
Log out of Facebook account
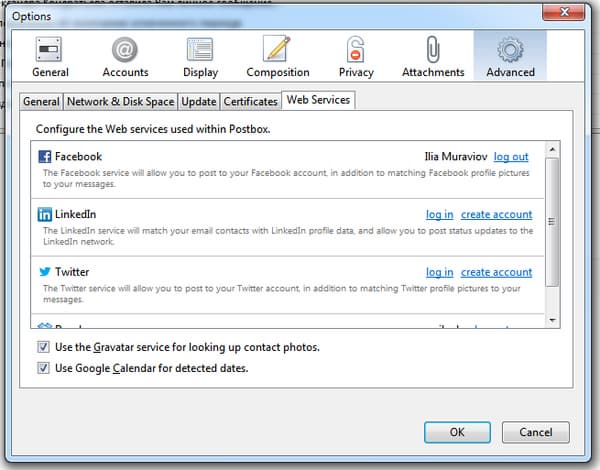pyautogui.click(x=511, y=157)
